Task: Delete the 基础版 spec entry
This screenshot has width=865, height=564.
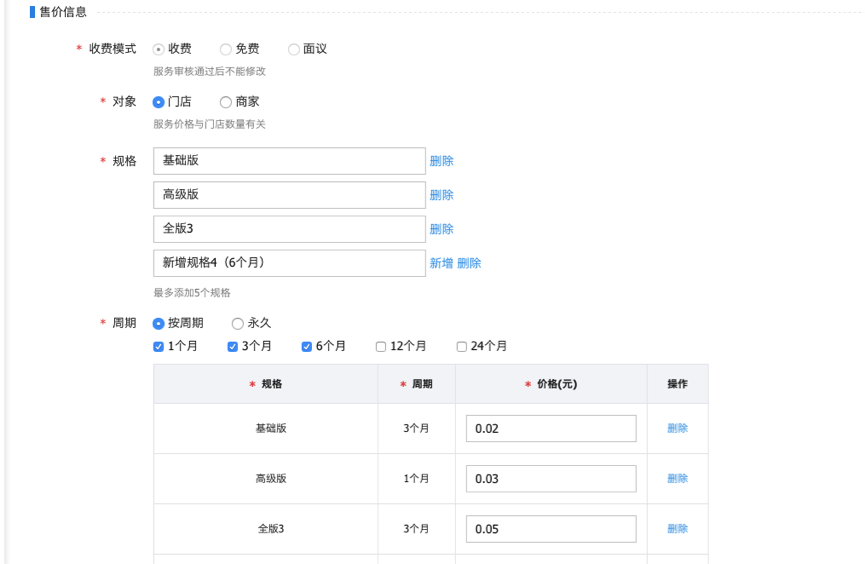Action: point(441,161)
